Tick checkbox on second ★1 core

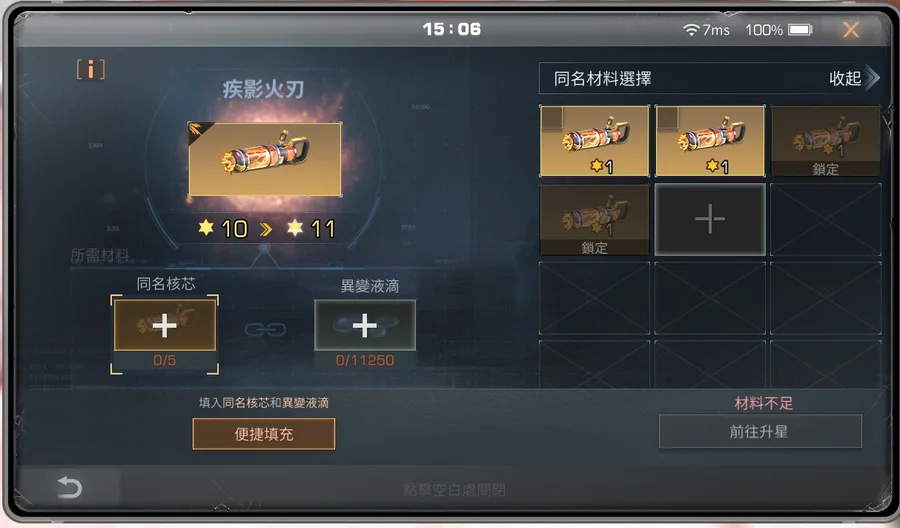(x=668, y=118)
